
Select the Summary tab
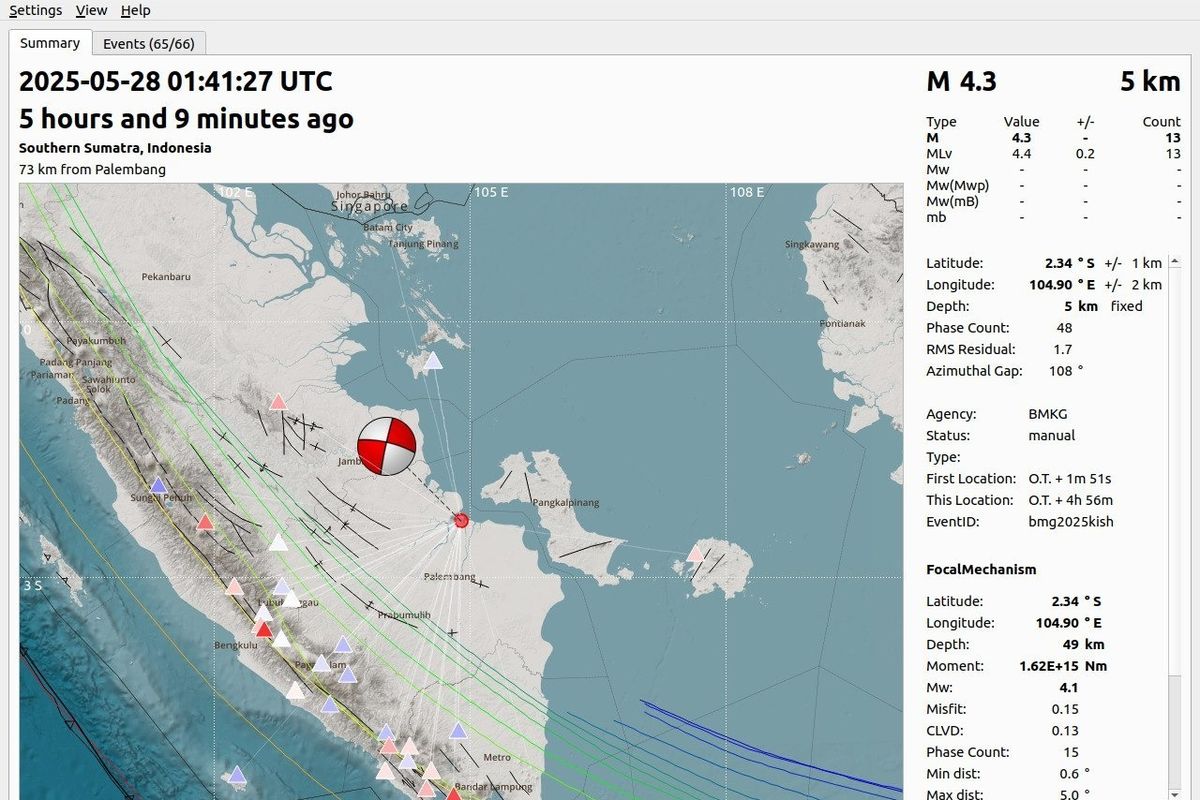50,43
